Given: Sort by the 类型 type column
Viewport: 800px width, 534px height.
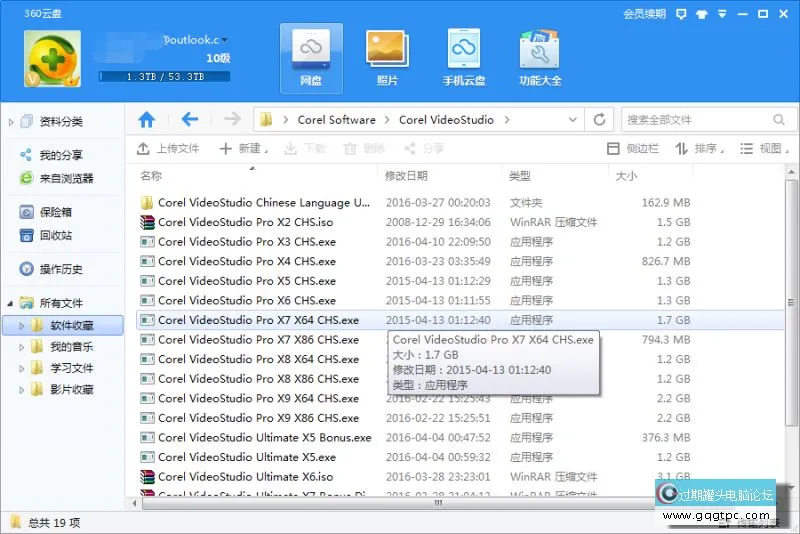Looking at the screenshot, I should (520, 176).
